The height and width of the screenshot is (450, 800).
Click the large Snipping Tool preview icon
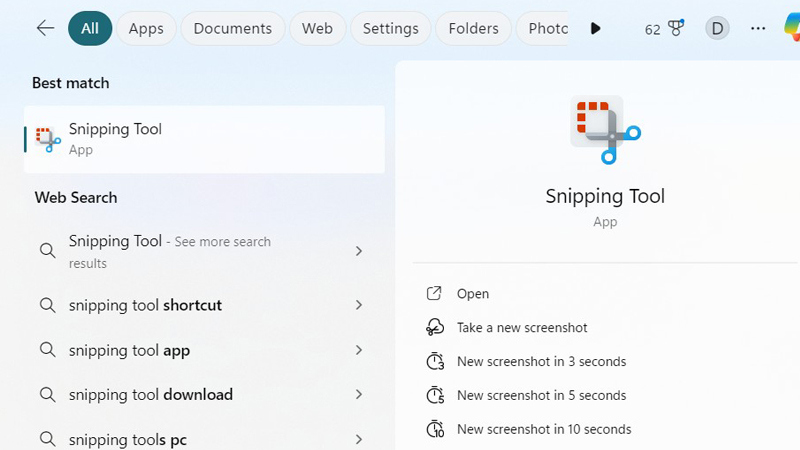[x=605, y=130]
